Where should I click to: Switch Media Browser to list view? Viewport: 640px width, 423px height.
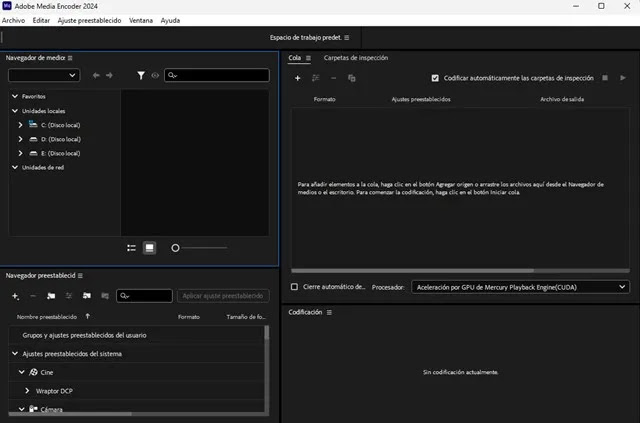coord(131,248)
